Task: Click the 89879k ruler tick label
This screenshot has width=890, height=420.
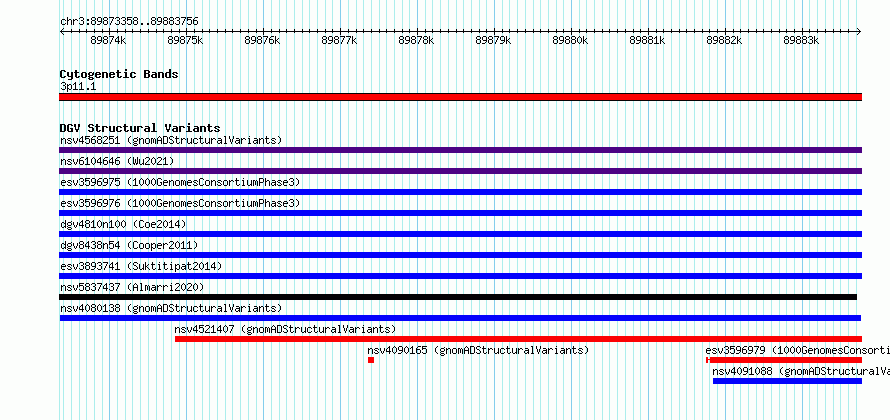Action: (x=493, y=40)
